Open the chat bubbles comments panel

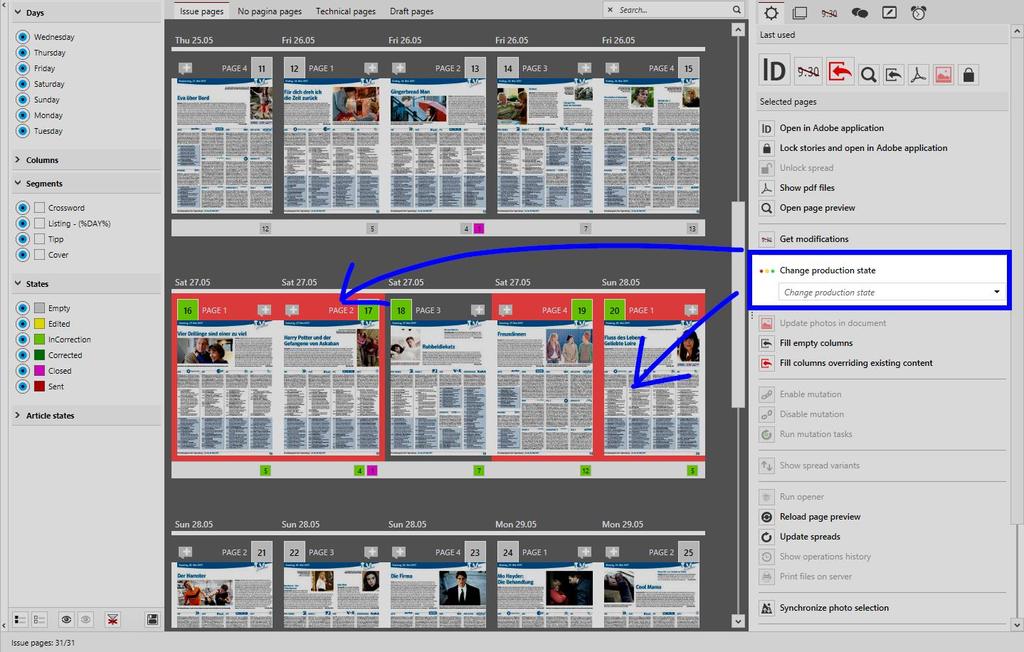(859, 12)
